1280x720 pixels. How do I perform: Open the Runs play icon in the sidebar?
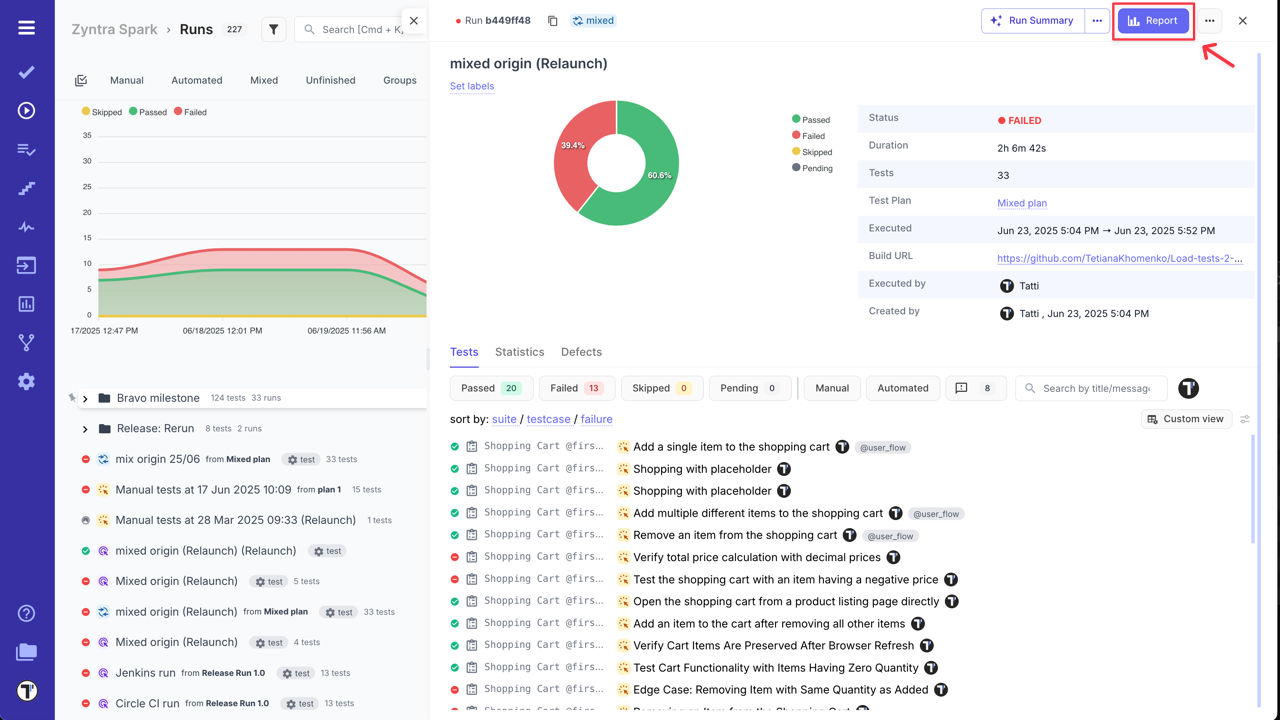26,110
